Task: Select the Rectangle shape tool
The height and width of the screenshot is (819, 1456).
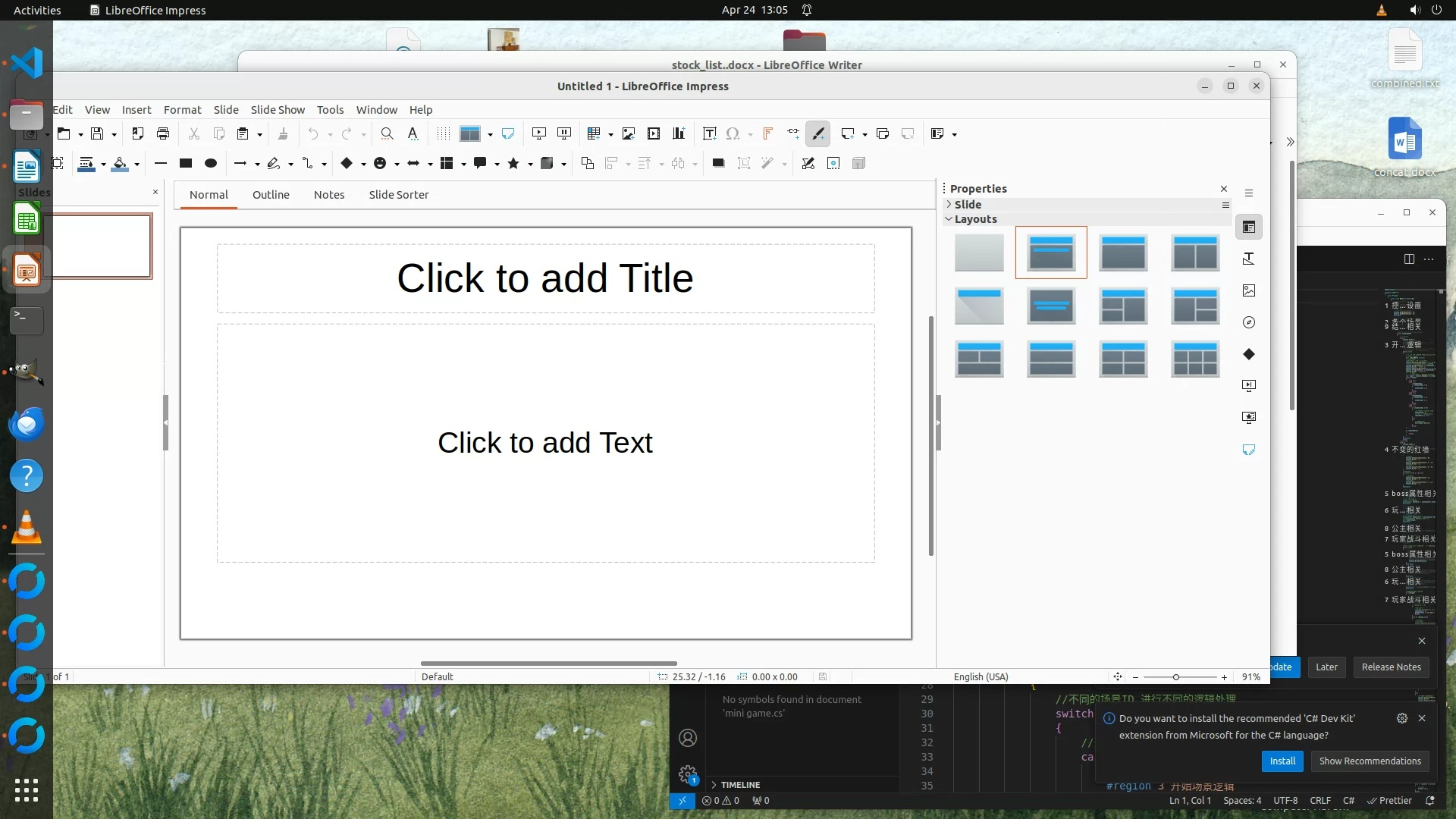Action: (186, 164)
